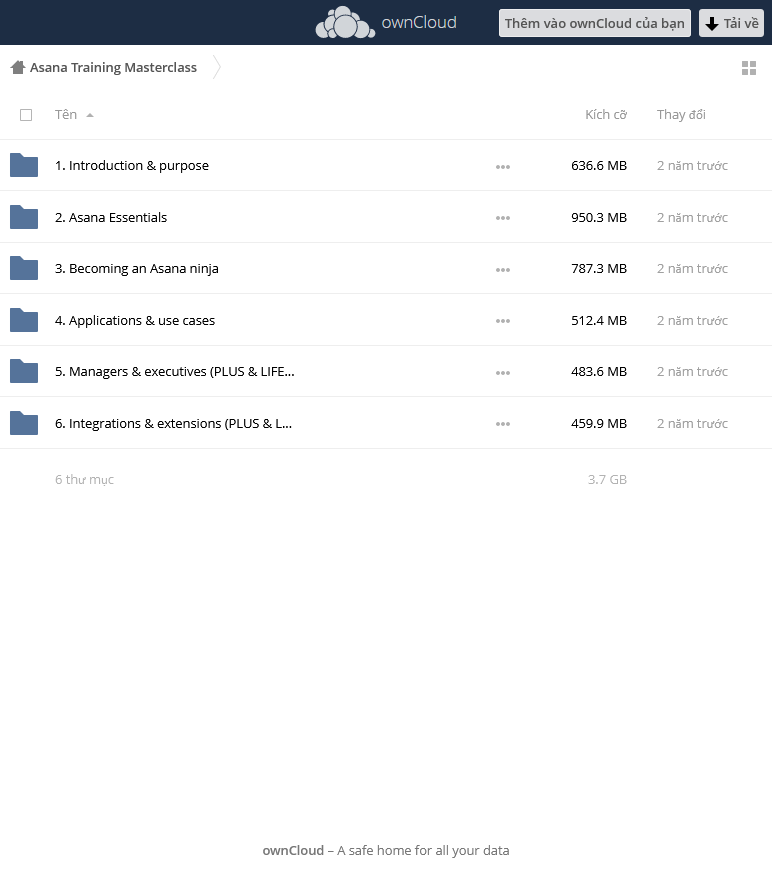Click the ownCloud footer link
This screenshot has height=895, width=772.
[x=293, y=850]
